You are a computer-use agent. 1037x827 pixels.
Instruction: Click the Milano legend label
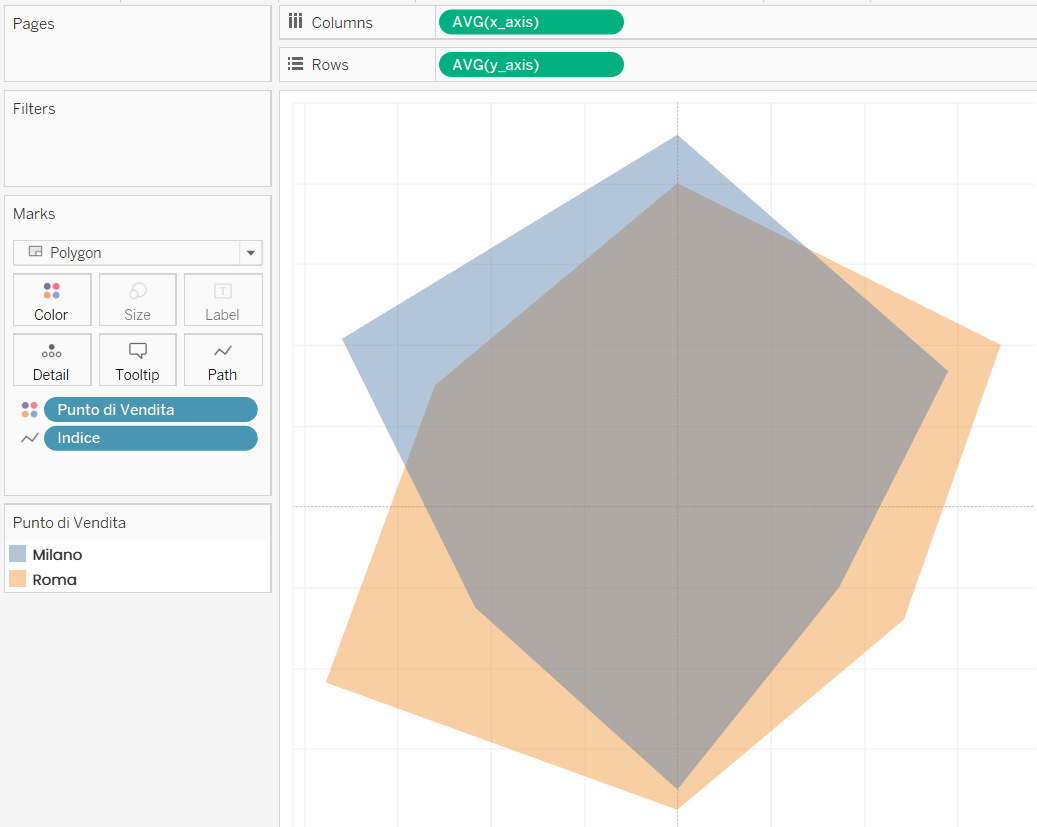(x=55, y=554)
